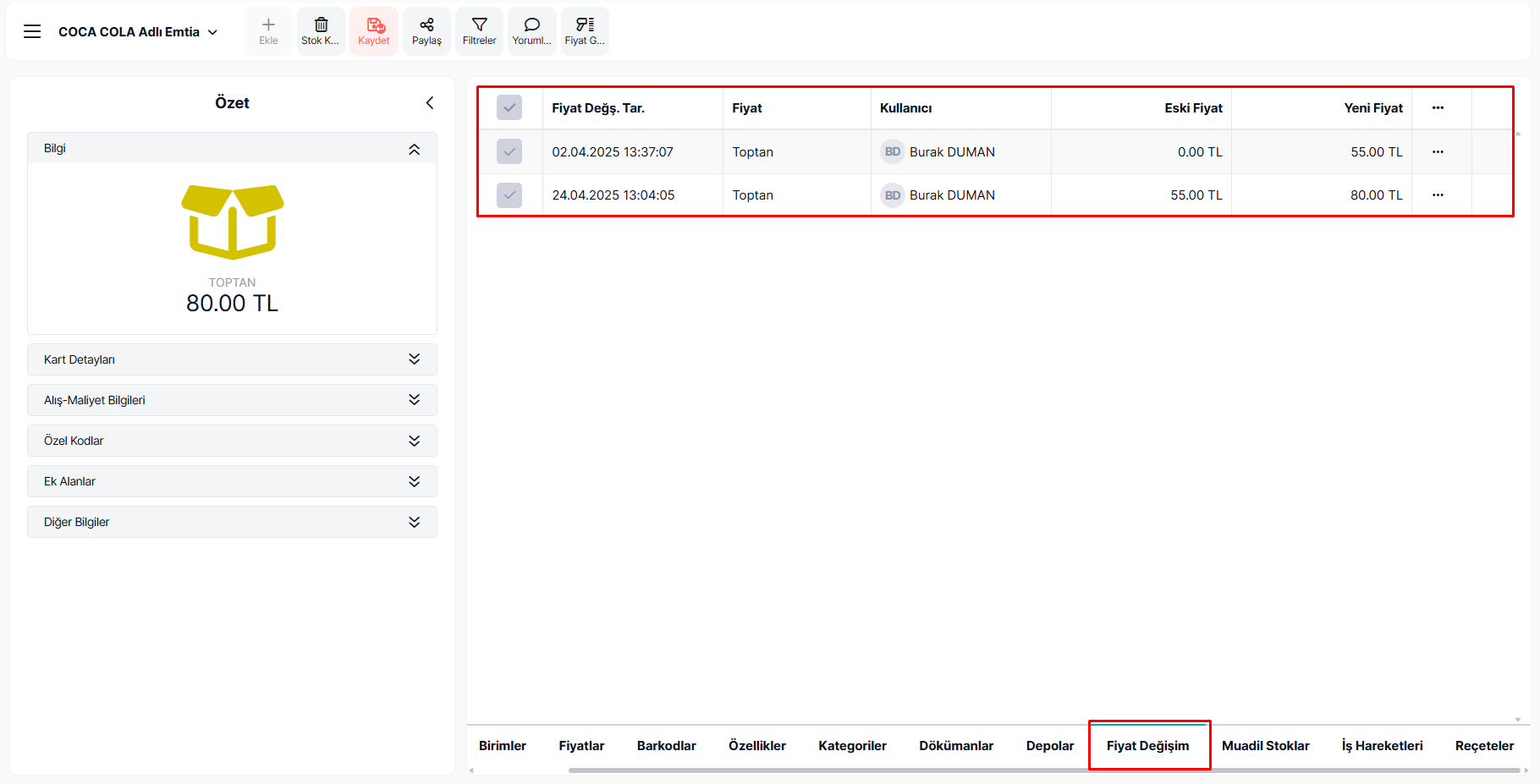1540x784 pixels.
Task: Click the horizontal tab scrollbar
Action: pyautogui.click(x=1015, y=770)
